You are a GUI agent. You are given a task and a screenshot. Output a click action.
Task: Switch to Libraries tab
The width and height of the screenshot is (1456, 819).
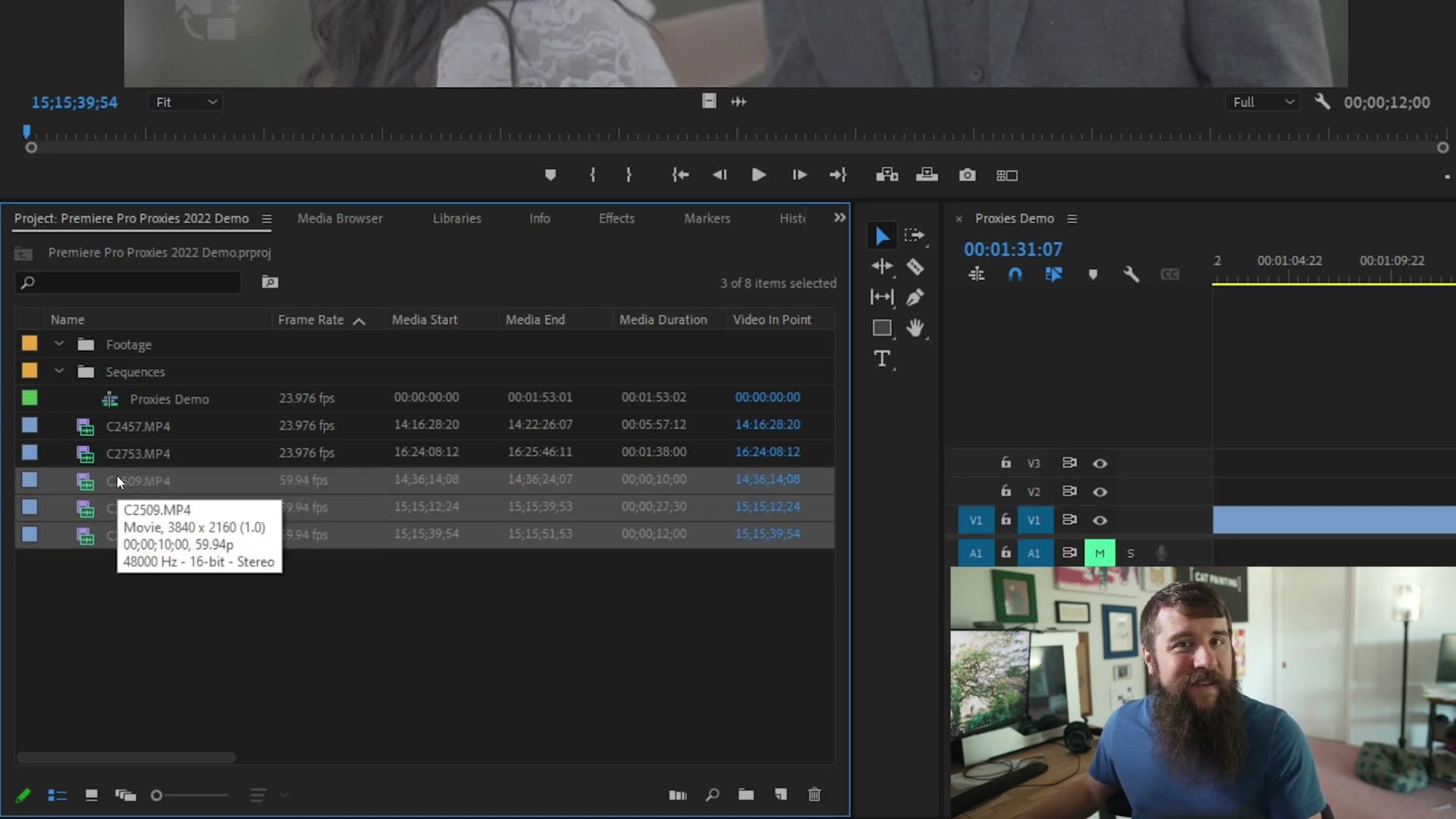(457, 218)
